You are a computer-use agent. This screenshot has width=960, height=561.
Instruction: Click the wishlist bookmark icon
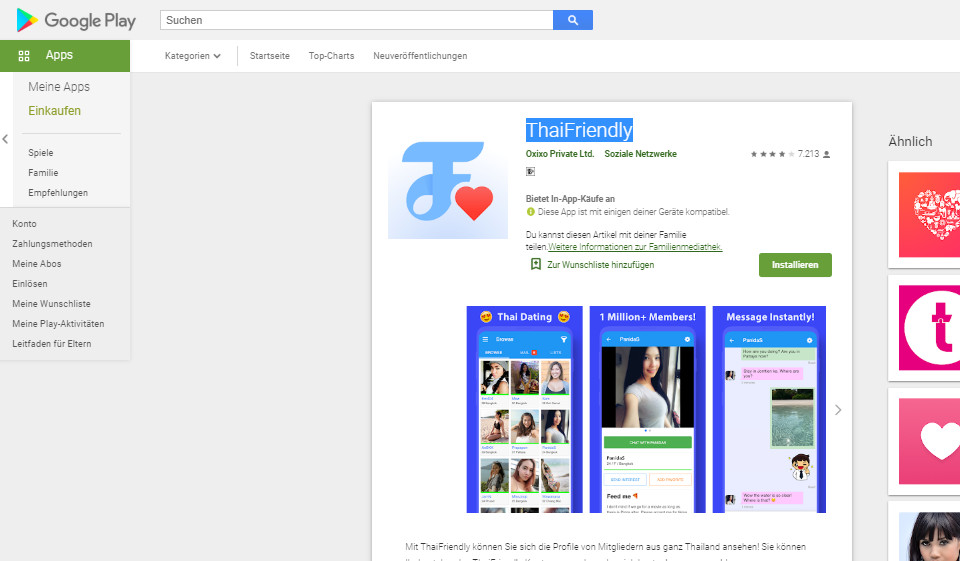pyautogui.click(x=536, y=265)
